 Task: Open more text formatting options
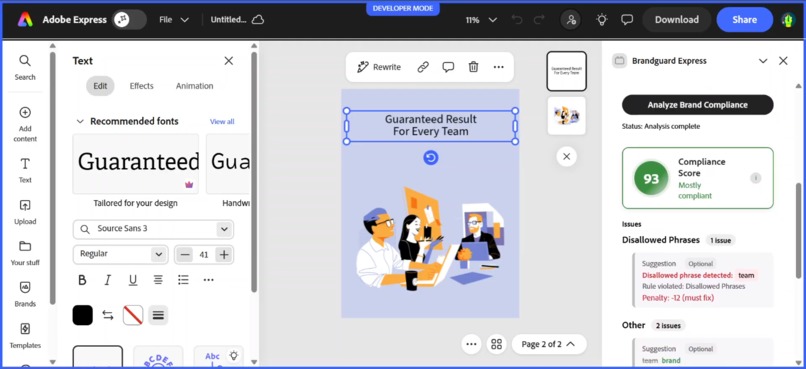[x=208, y=280]
